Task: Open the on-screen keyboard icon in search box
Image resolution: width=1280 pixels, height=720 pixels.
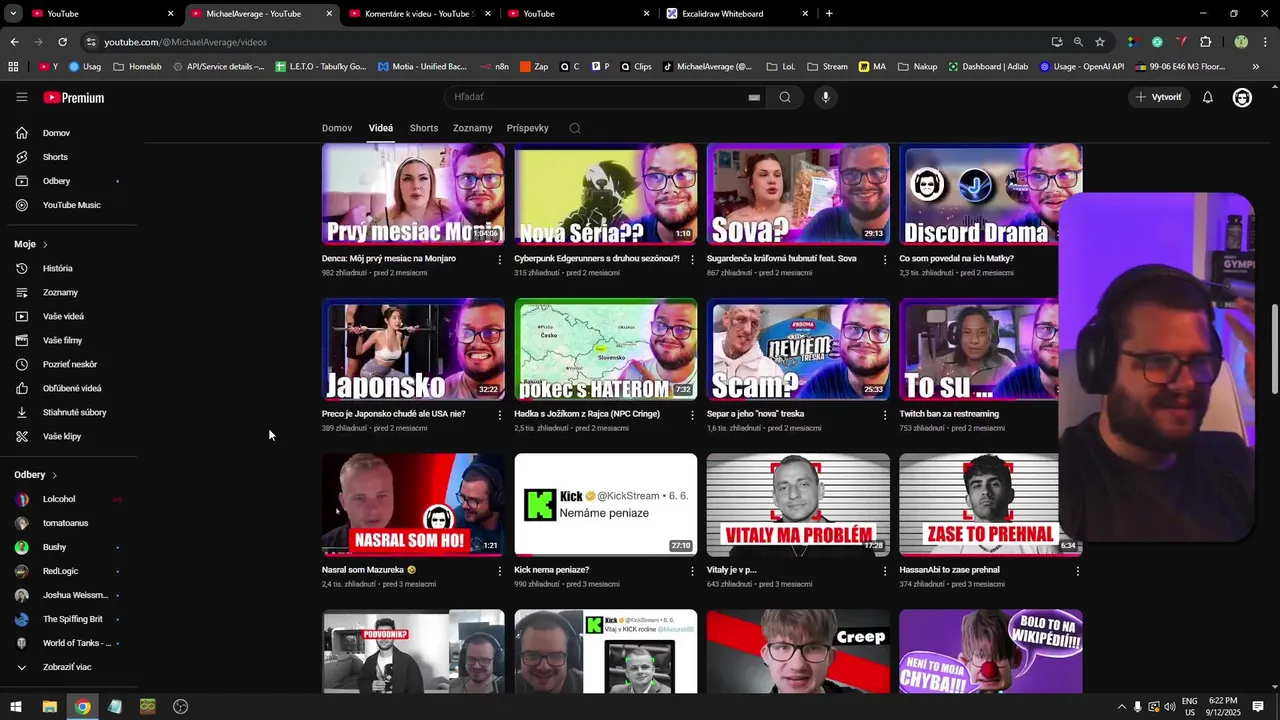Action: click(x=754, y=97)
